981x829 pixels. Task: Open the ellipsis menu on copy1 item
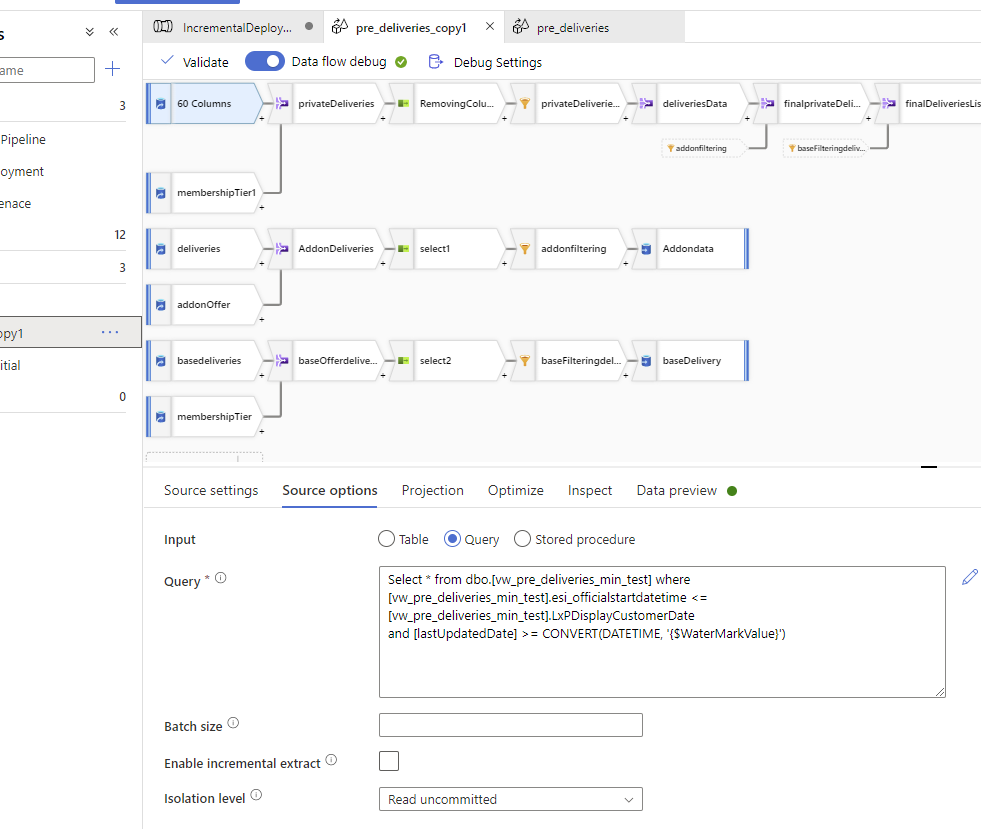coord(110,331)
